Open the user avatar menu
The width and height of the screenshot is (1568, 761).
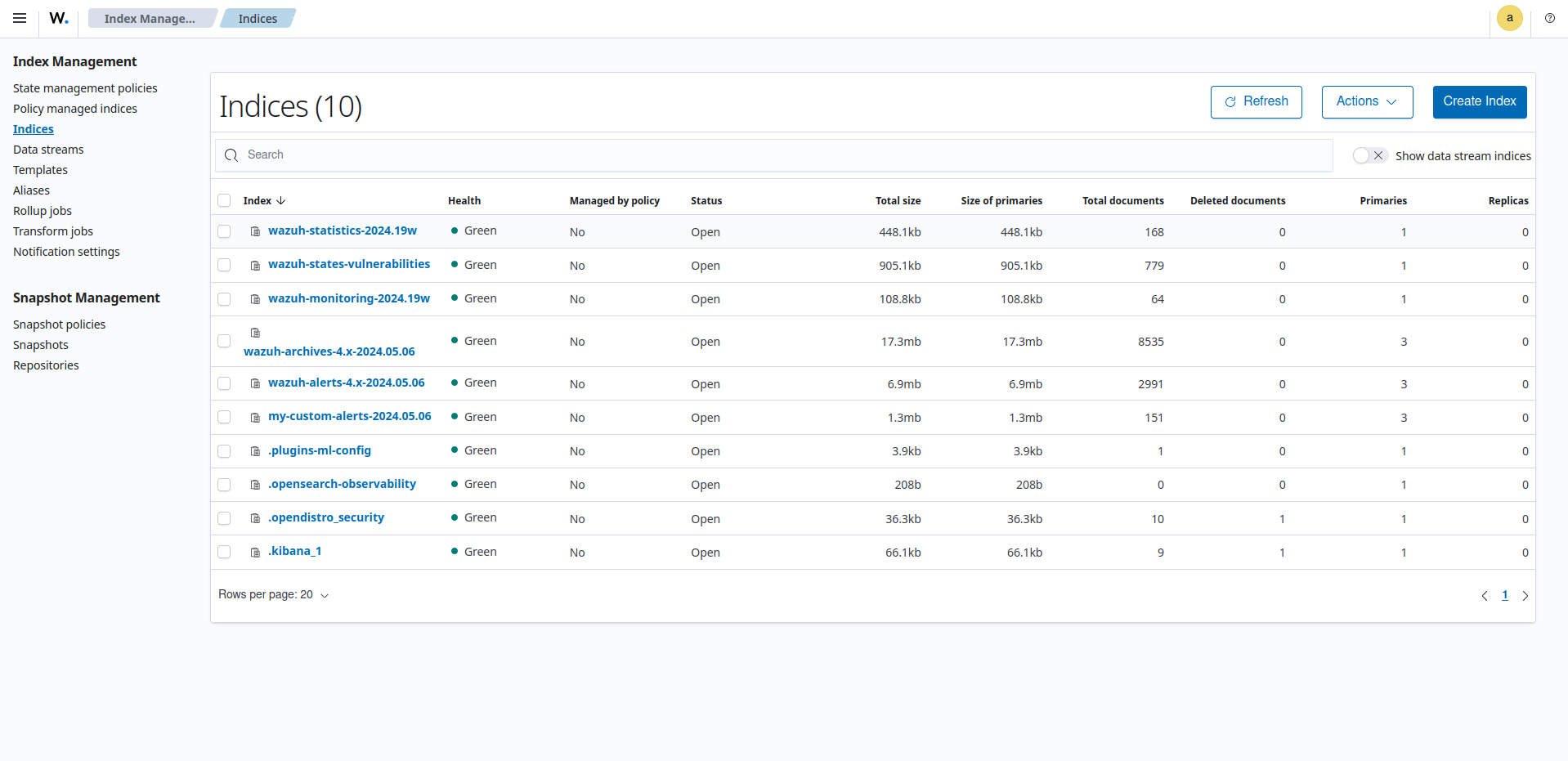pos(1509,18)
